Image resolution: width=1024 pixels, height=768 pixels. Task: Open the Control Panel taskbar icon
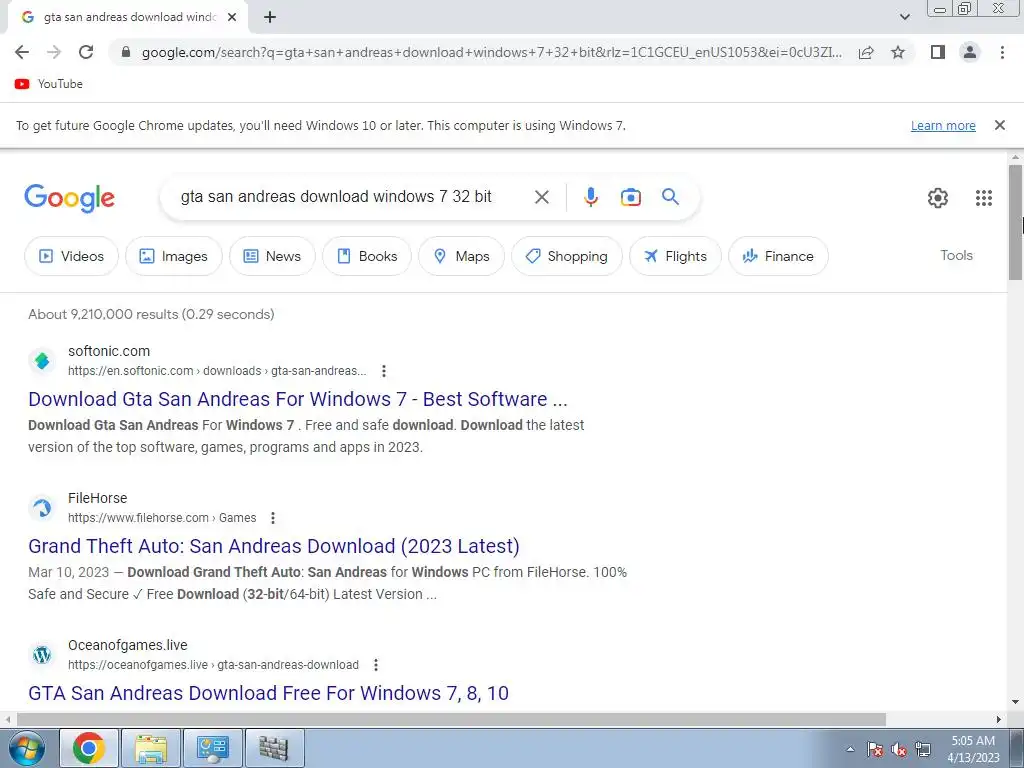(213, 748)
